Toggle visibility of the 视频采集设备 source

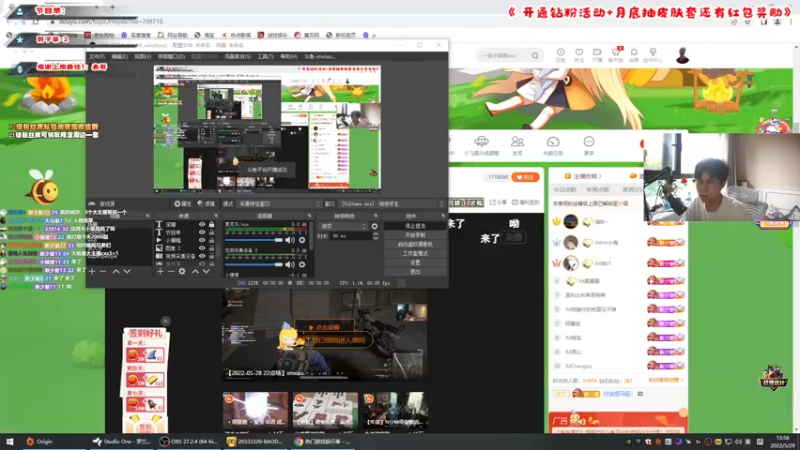point(202,256)
